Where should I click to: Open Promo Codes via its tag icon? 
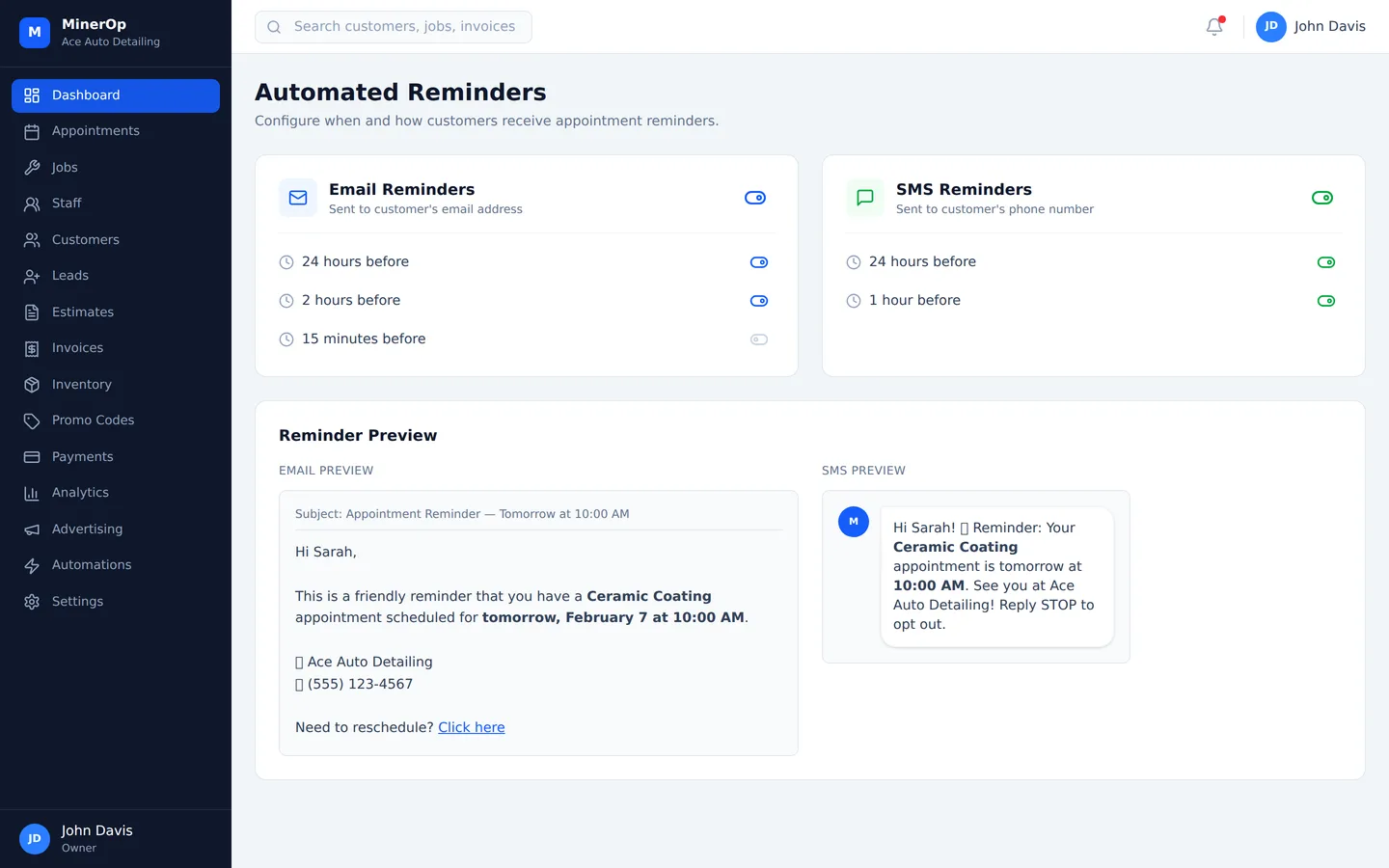pos(32,420)
